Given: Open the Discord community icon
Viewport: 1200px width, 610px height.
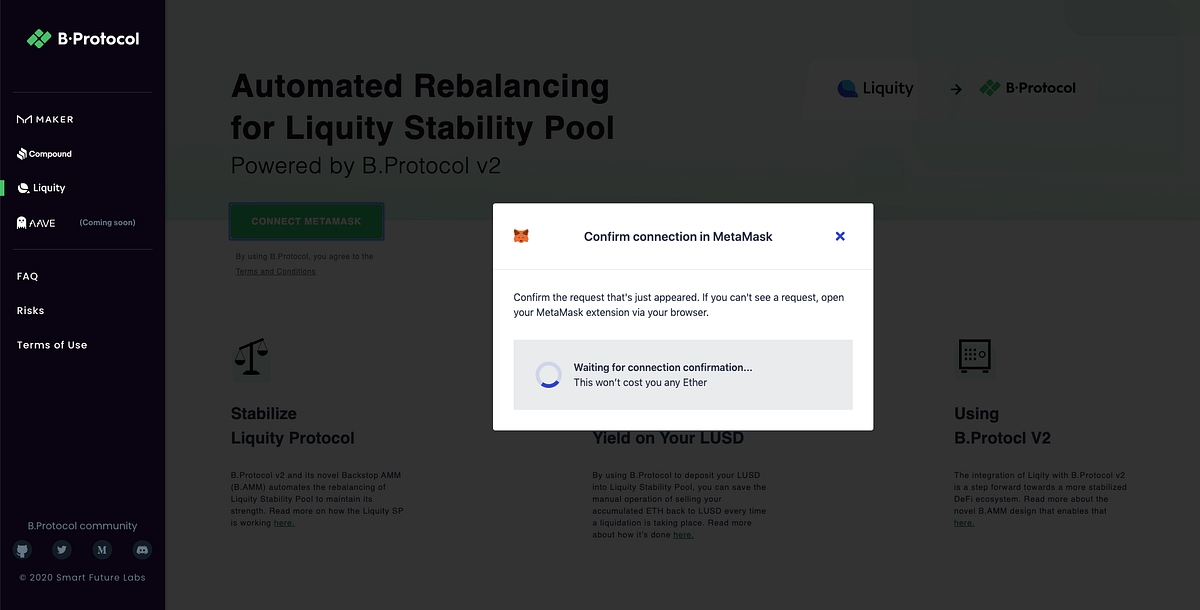Looking at the screenshot, I should (x=142, y=550).
